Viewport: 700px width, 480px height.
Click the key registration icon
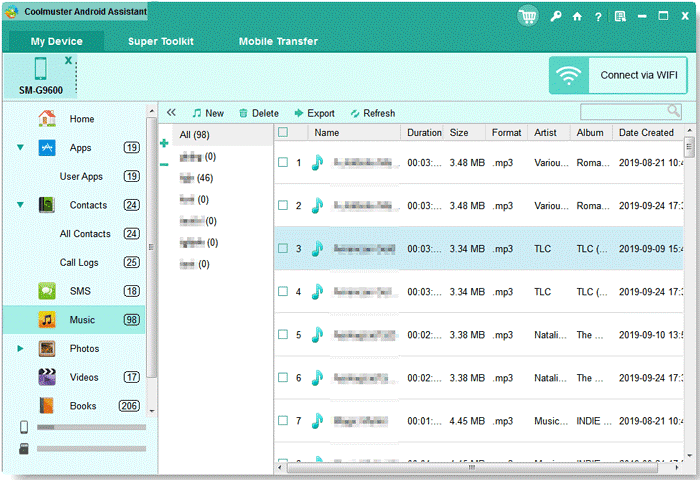point(556,17)
